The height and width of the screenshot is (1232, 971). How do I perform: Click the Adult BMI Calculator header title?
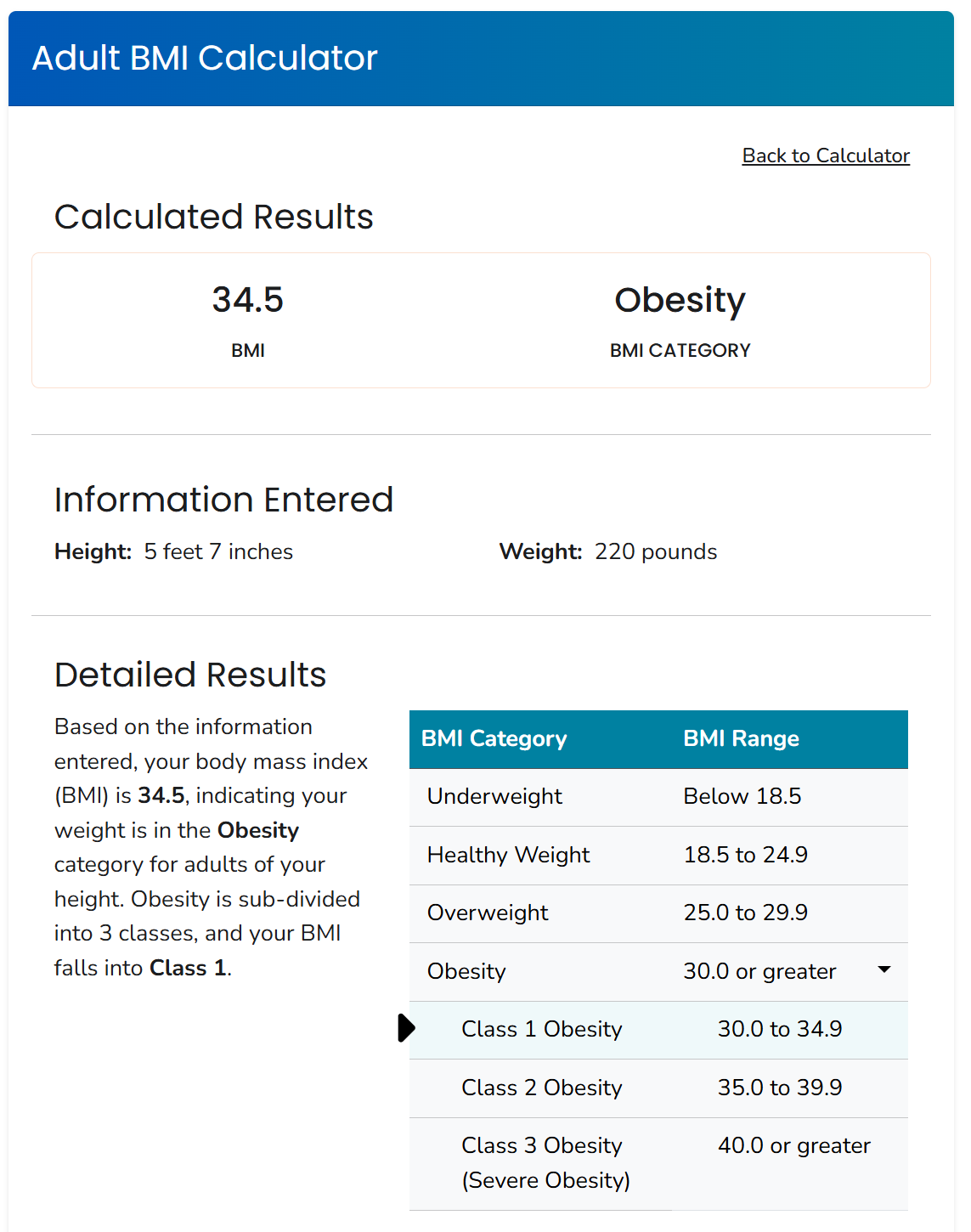(205, 58)
